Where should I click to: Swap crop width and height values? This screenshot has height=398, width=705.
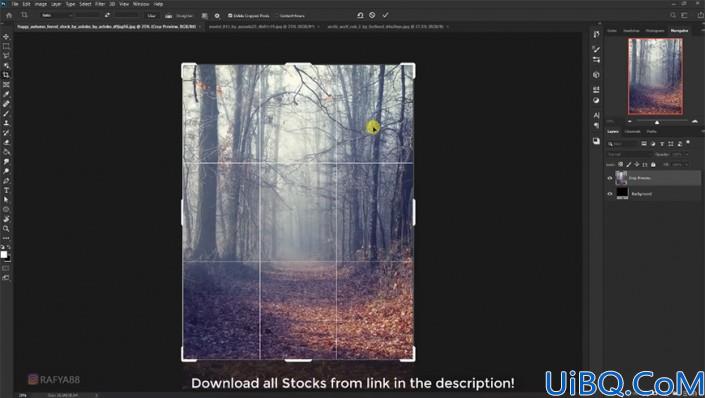click(107, 15)
